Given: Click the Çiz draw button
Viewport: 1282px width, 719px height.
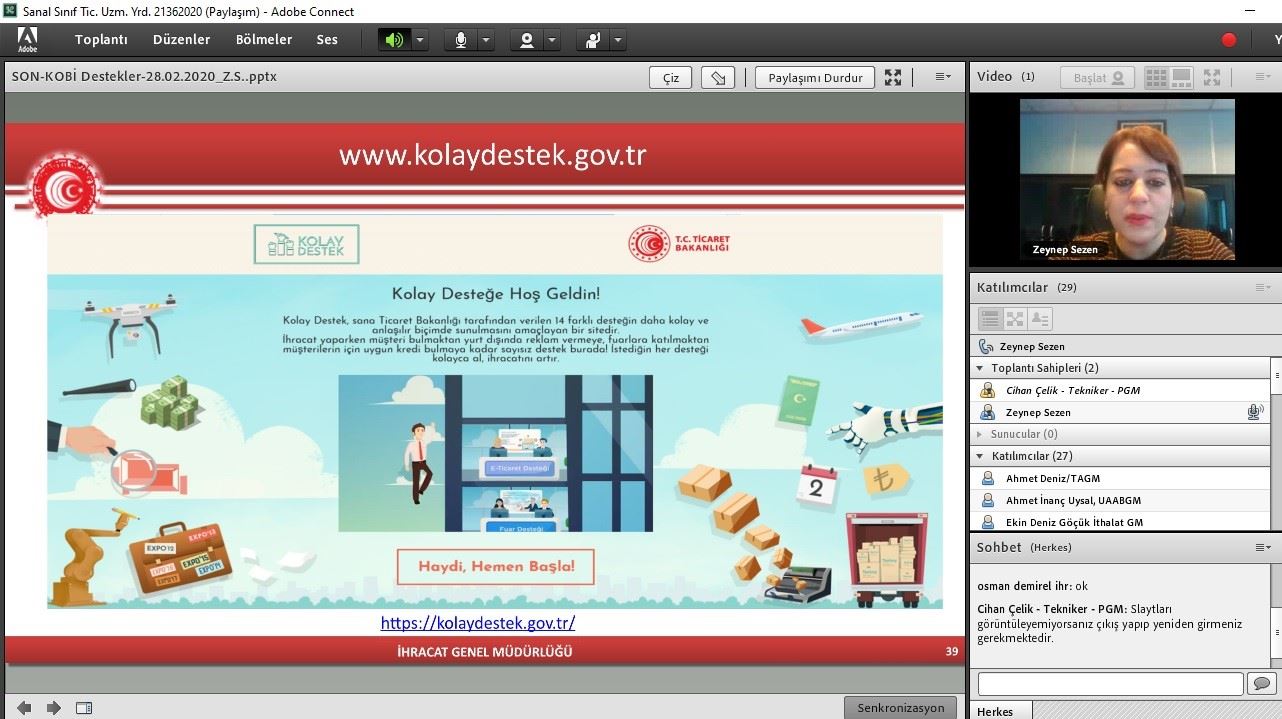Looking at the screenshot, I should (670, 78).
